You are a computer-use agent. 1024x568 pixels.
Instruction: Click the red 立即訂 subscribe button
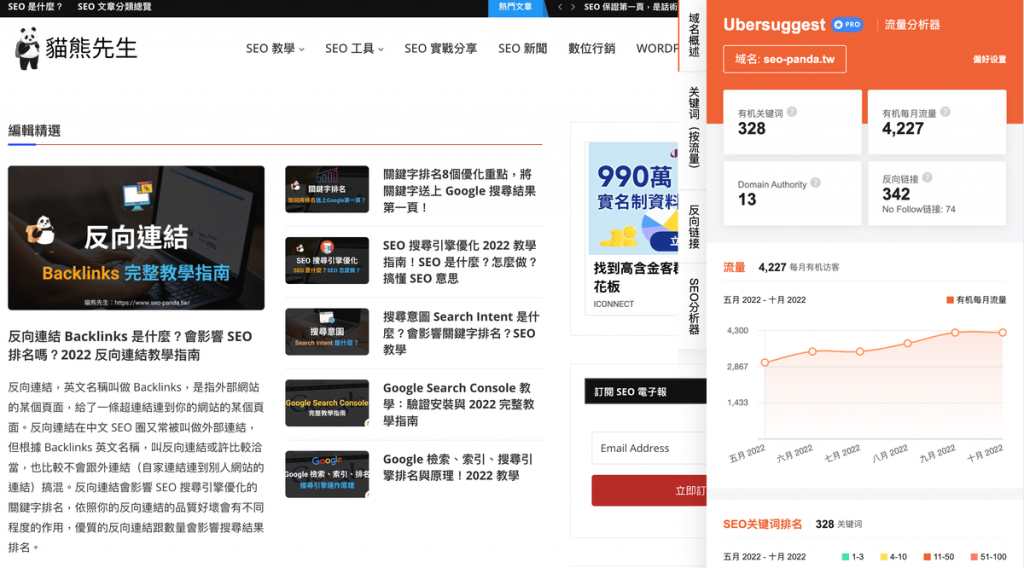point(649,490)
